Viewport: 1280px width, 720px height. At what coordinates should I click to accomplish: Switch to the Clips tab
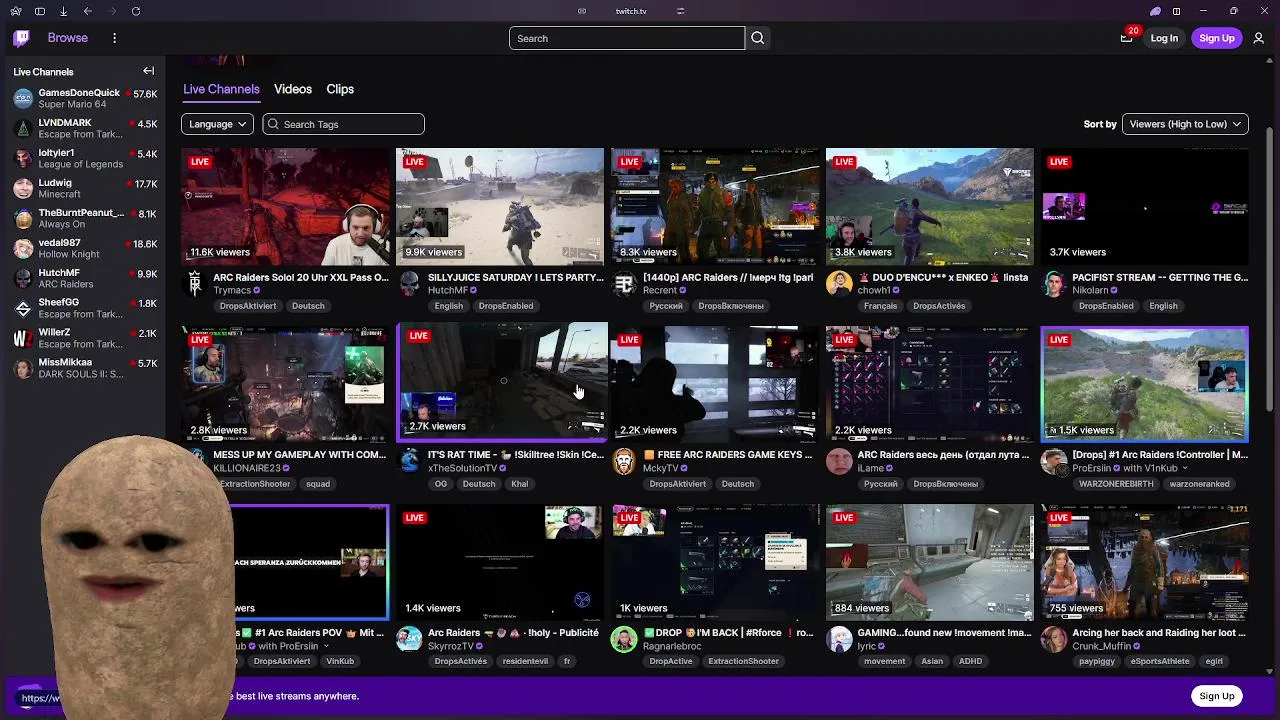pos(340,89)
